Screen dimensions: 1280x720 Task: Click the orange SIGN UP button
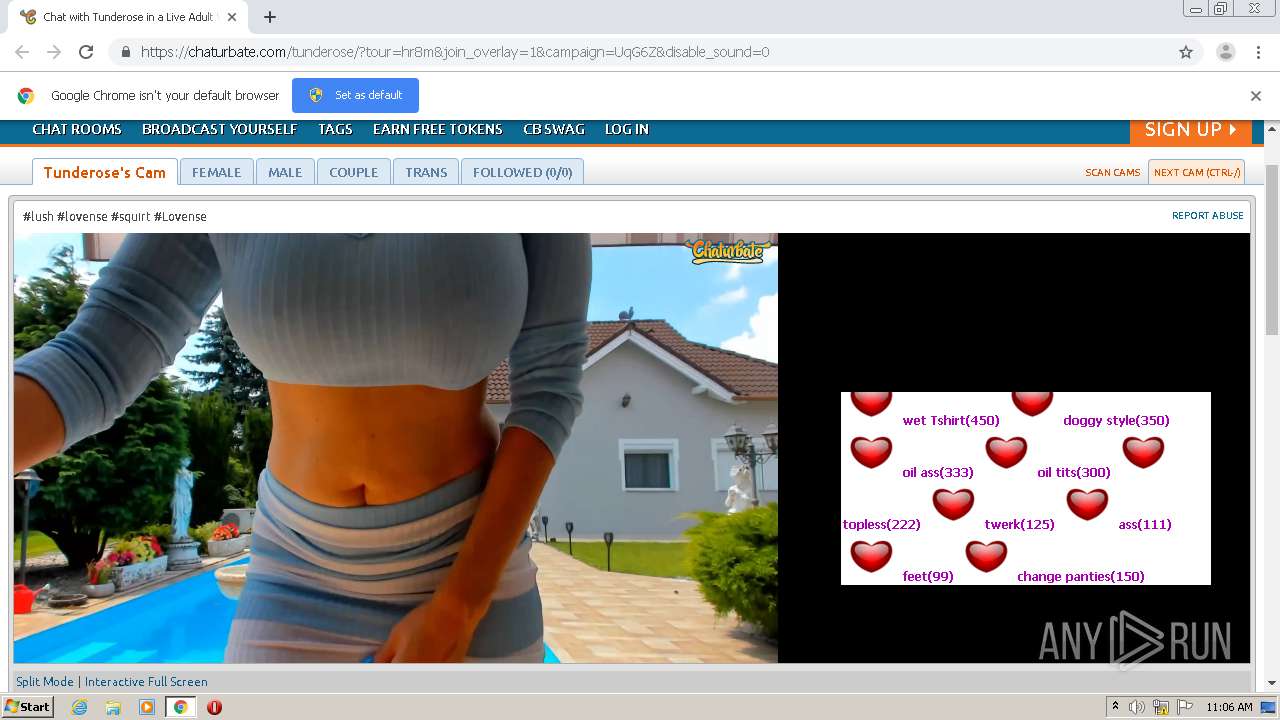pyautogui.click(x=1191, y=130)
